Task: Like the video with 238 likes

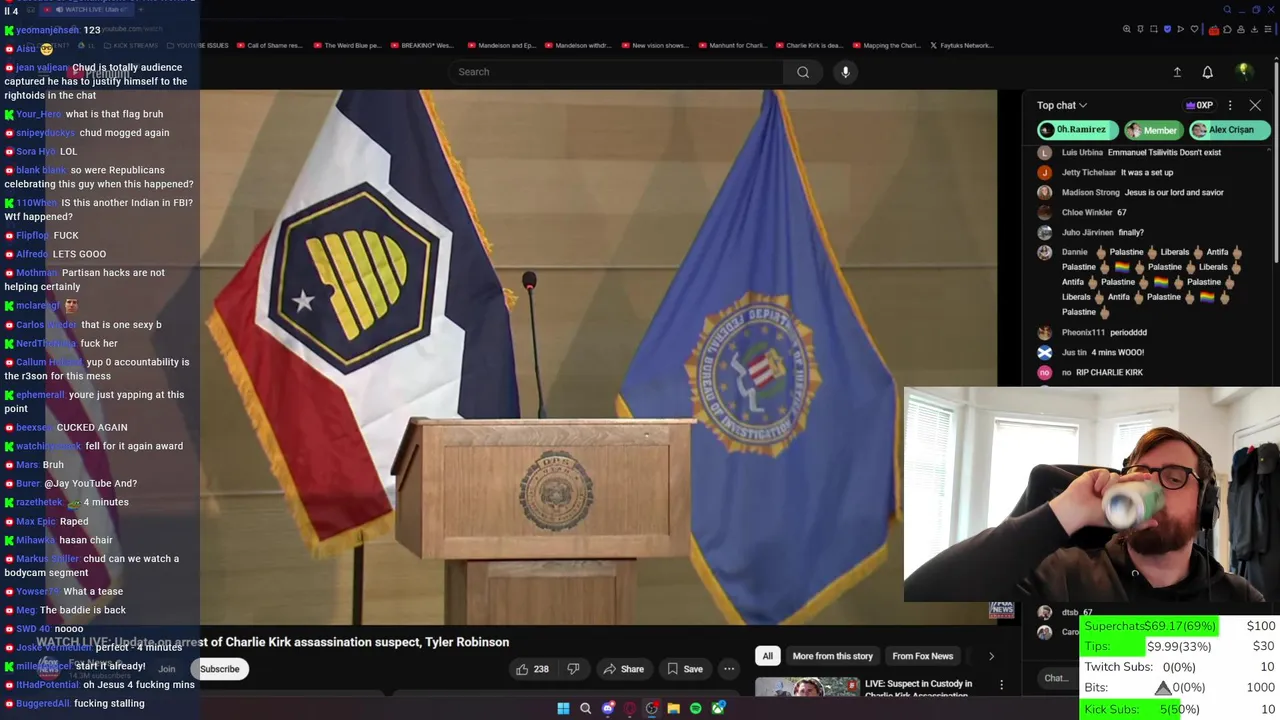Action: 532,669
